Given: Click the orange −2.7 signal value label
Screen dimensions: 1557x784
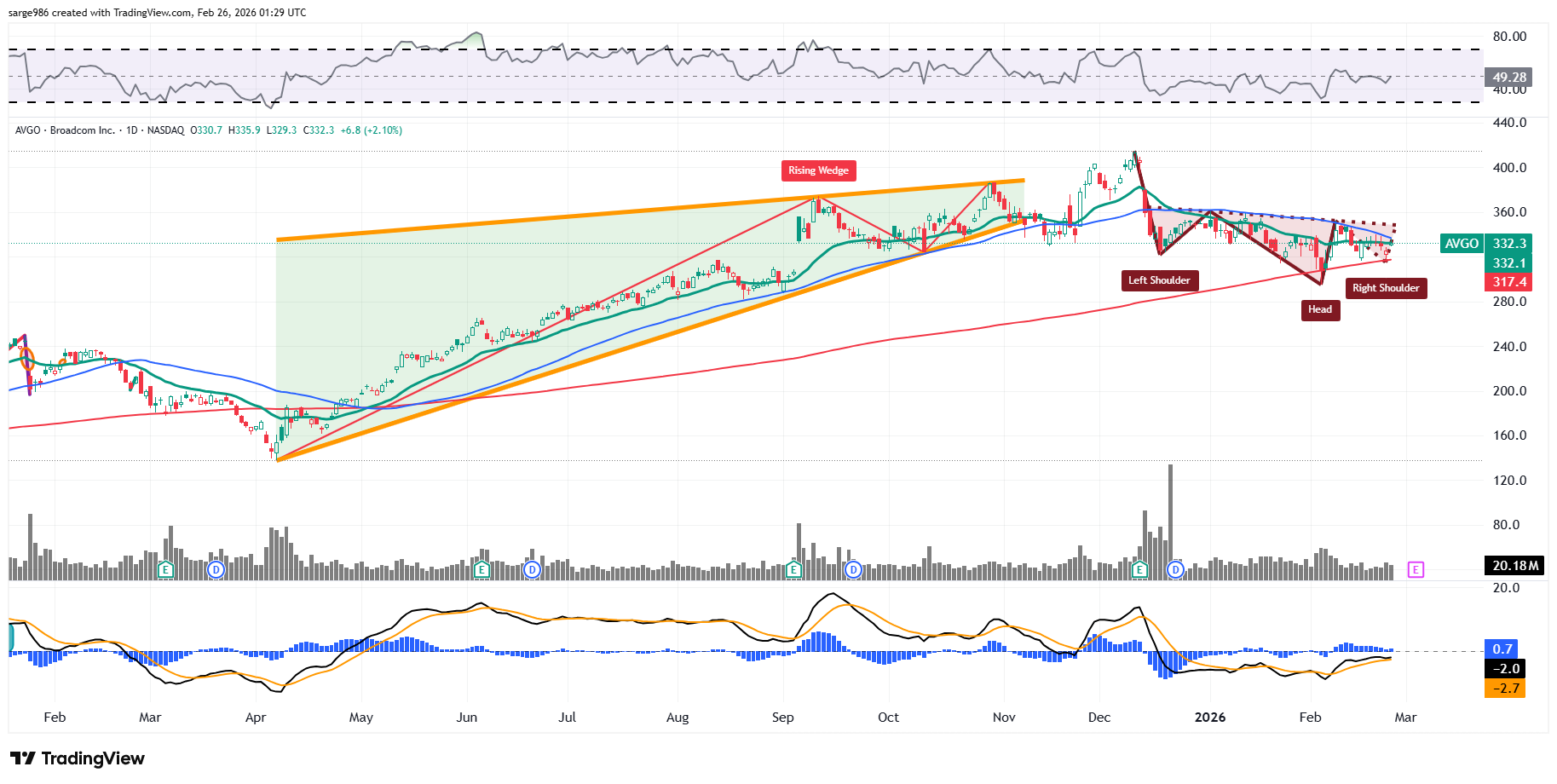Looking at the screenshot, I should (x=1504, y=689).
